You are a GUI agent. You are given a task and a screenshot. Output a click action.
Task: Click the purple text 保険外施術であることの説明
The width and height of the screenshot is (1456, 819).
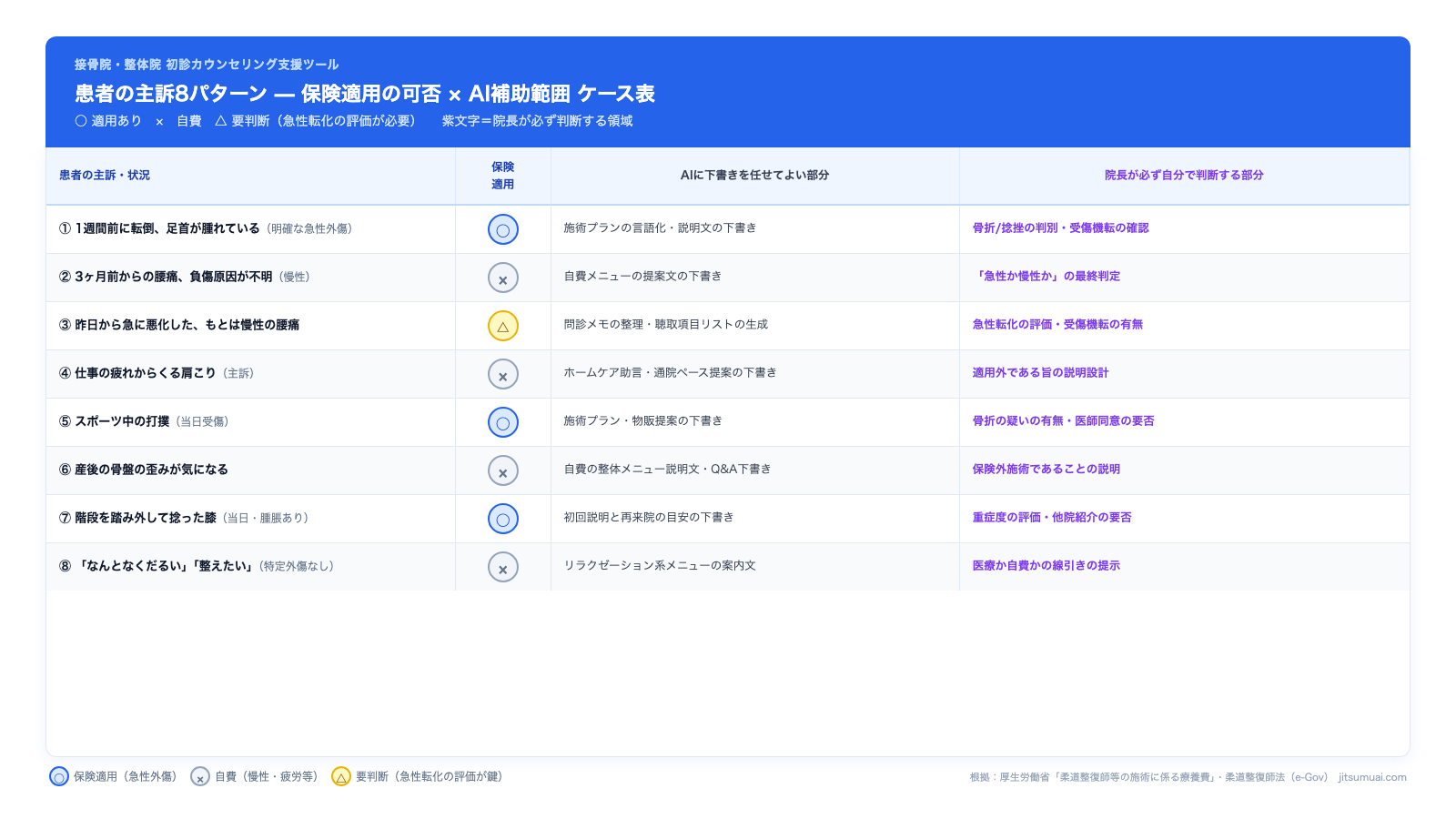click(x=1046, y=469)
